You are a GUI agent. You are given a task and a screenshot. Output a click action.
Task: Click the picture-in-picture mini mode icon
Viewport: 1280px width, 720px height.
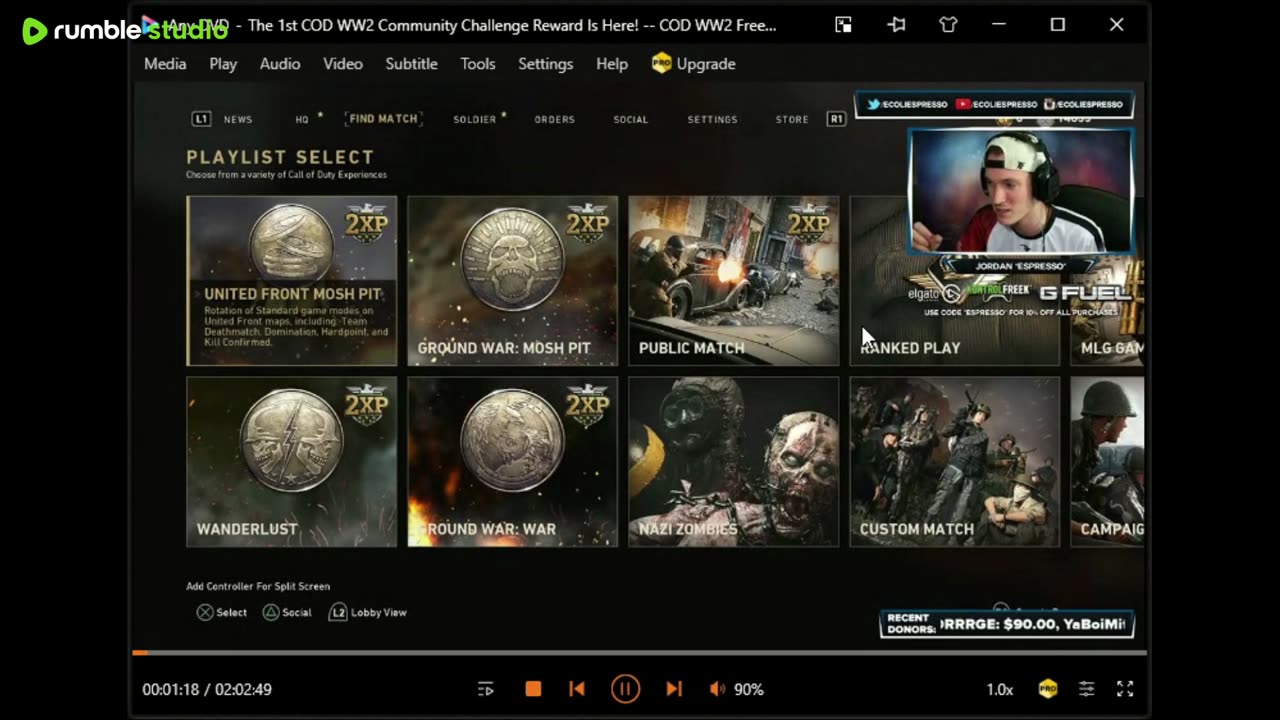[844, 25]
